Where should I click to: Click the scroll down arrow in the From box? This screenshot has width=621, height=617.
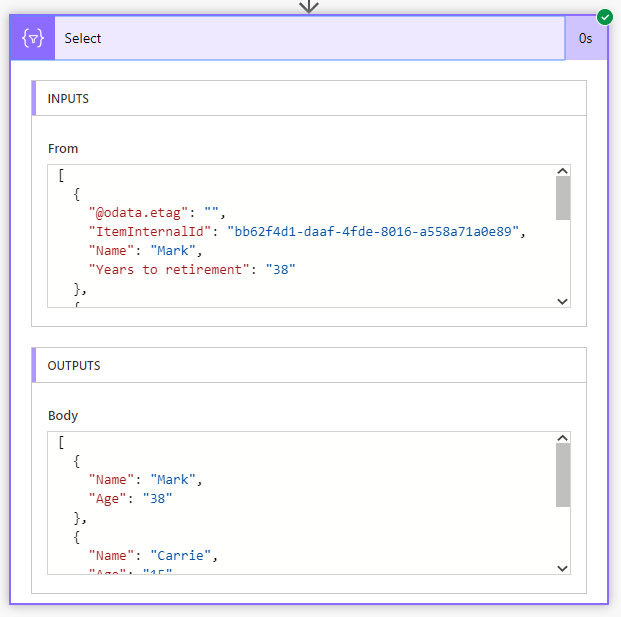coord(562,300)
